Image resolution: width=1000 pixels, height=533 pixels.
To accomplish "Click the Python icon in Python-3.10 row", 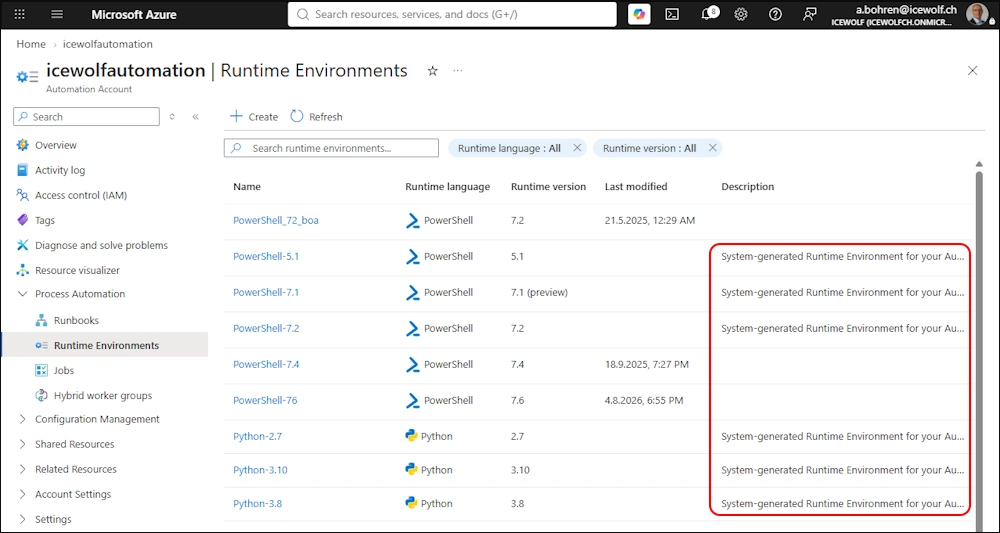I will (x=411, y=469).
